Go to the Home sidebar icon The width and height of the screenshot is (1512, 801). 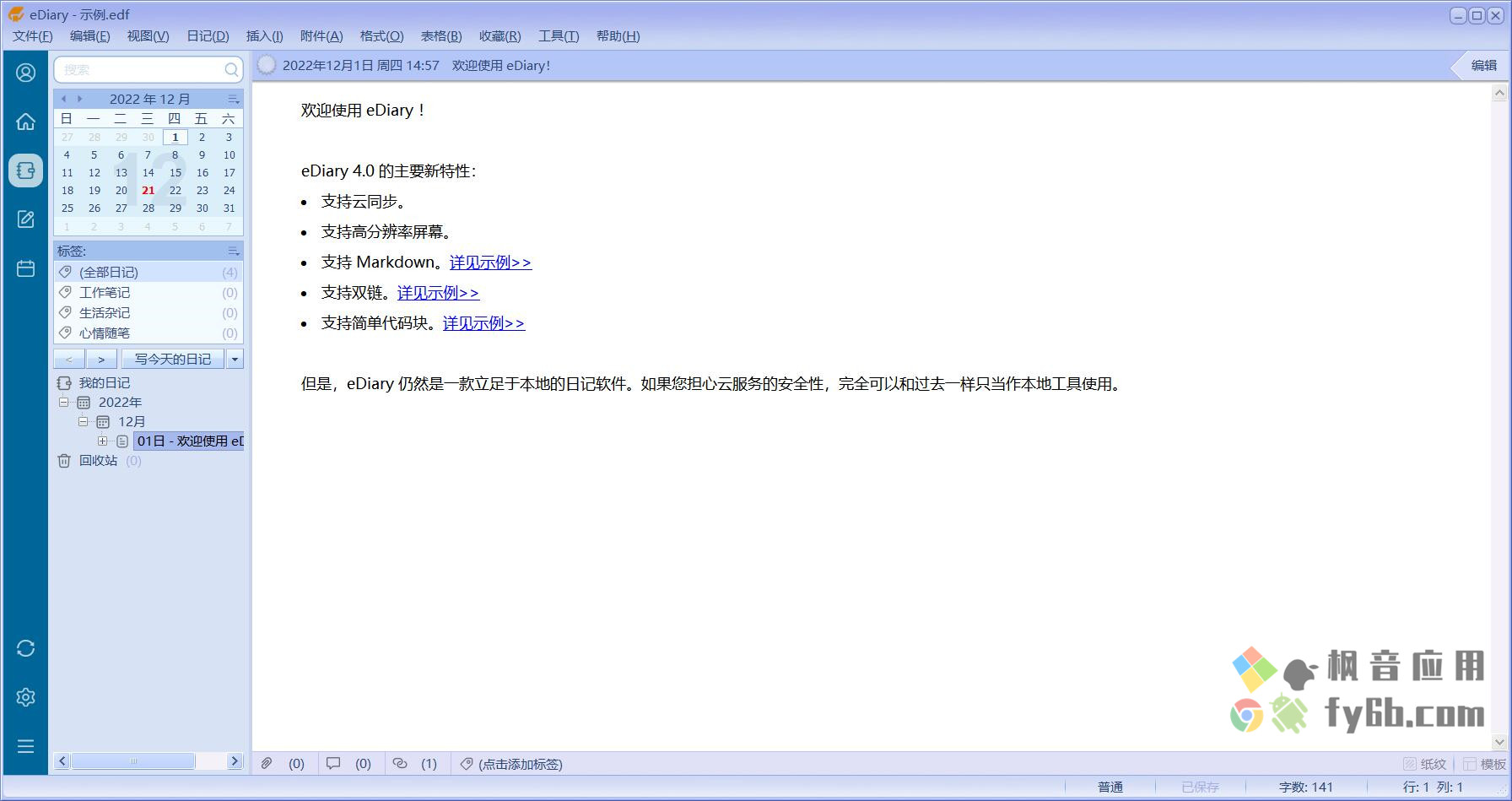26,122
